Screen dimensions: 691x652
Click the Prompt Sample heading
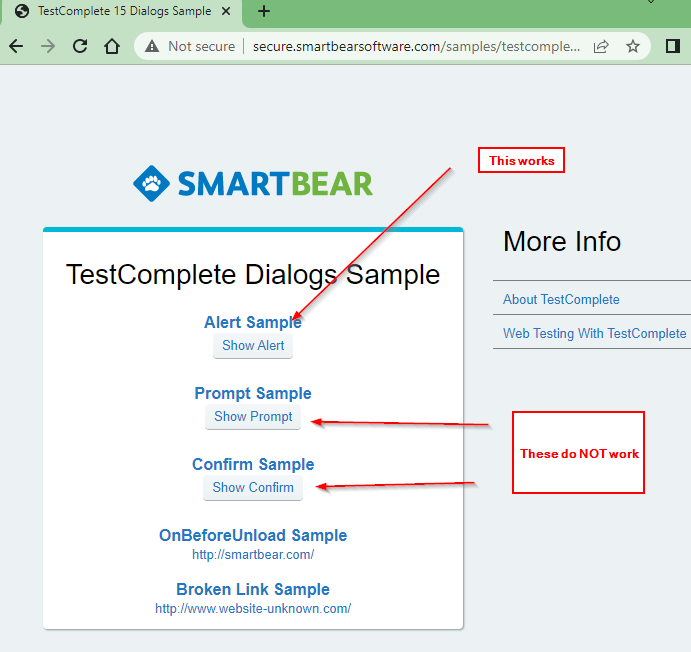(x=253, y=393)
